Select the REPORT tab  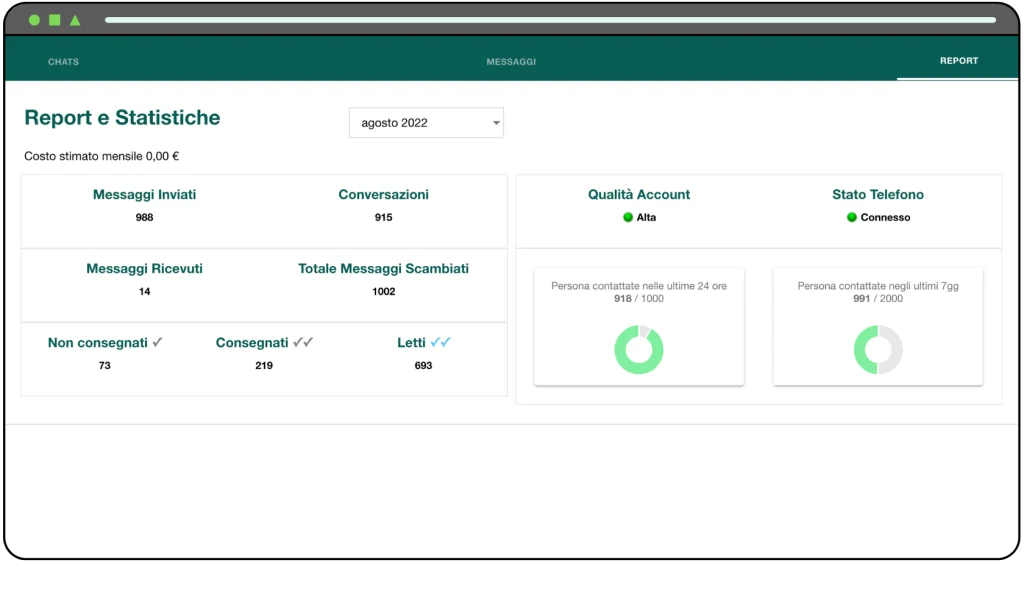tap(959, 61)
